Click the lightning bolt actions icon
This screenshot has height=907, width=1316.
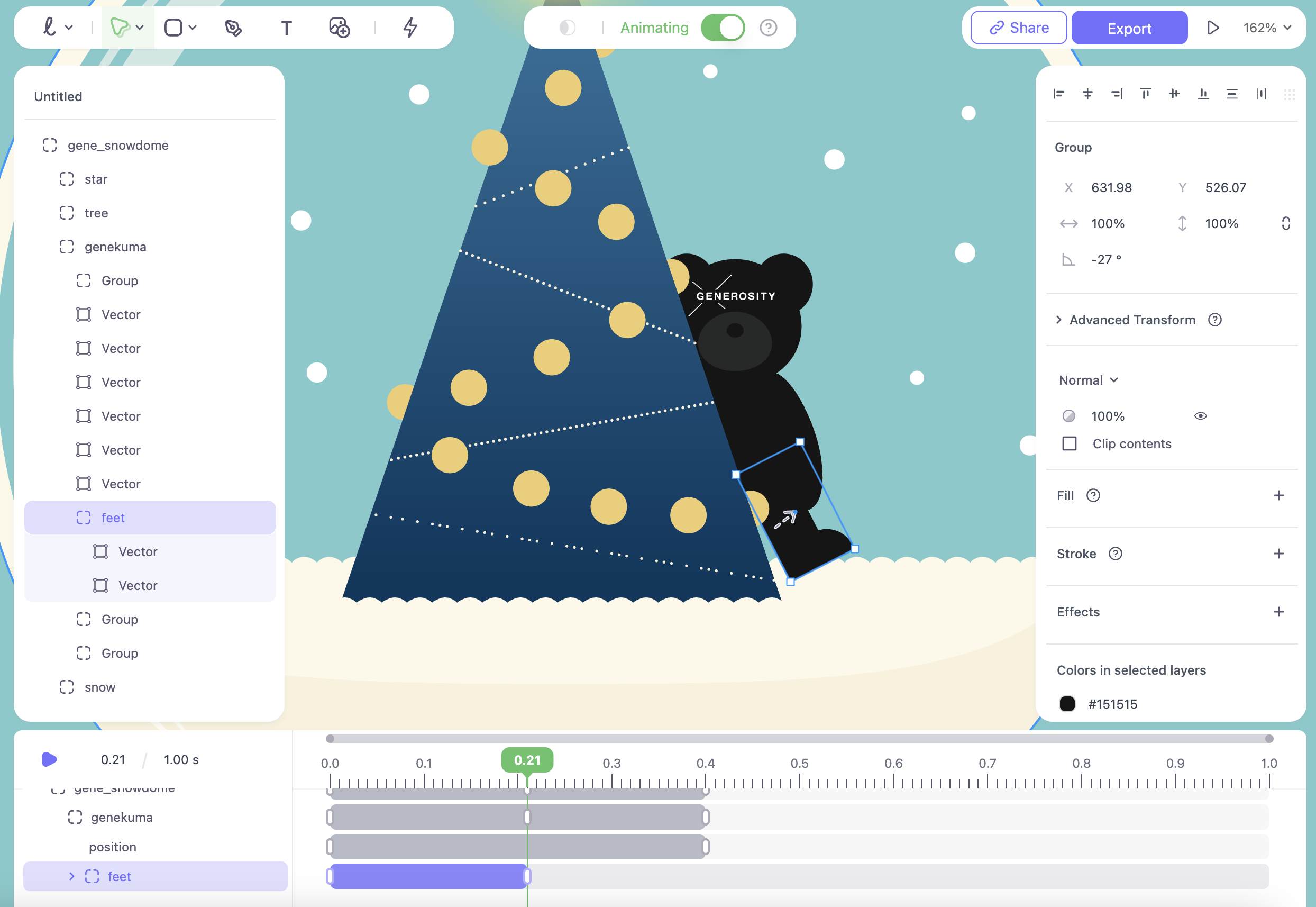(x=410, y=28)
